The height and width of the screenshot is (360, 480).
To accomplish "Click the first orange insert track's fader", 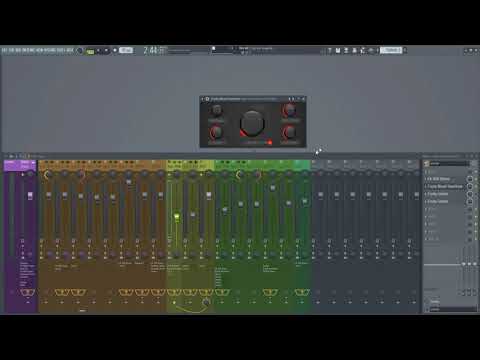I will pyautogui.click(x=49, y=195).
